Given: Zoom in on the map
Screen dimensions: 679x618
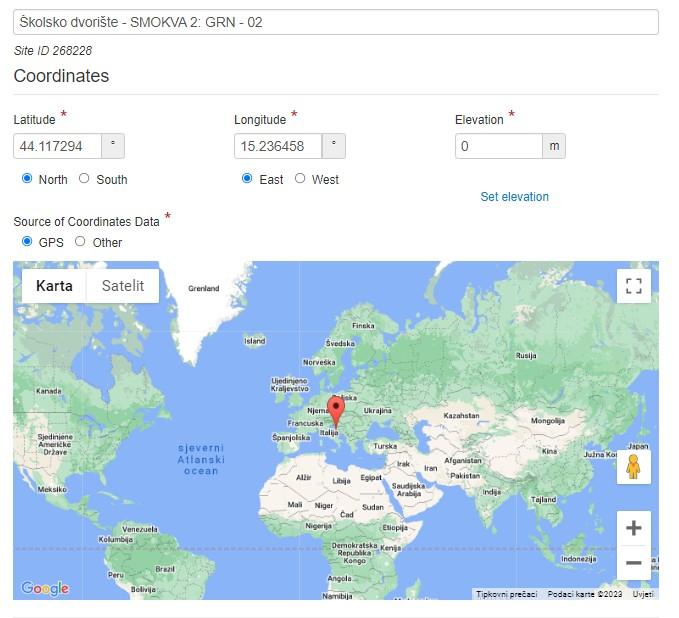Looking at the screenshot, I should (633, 528).
